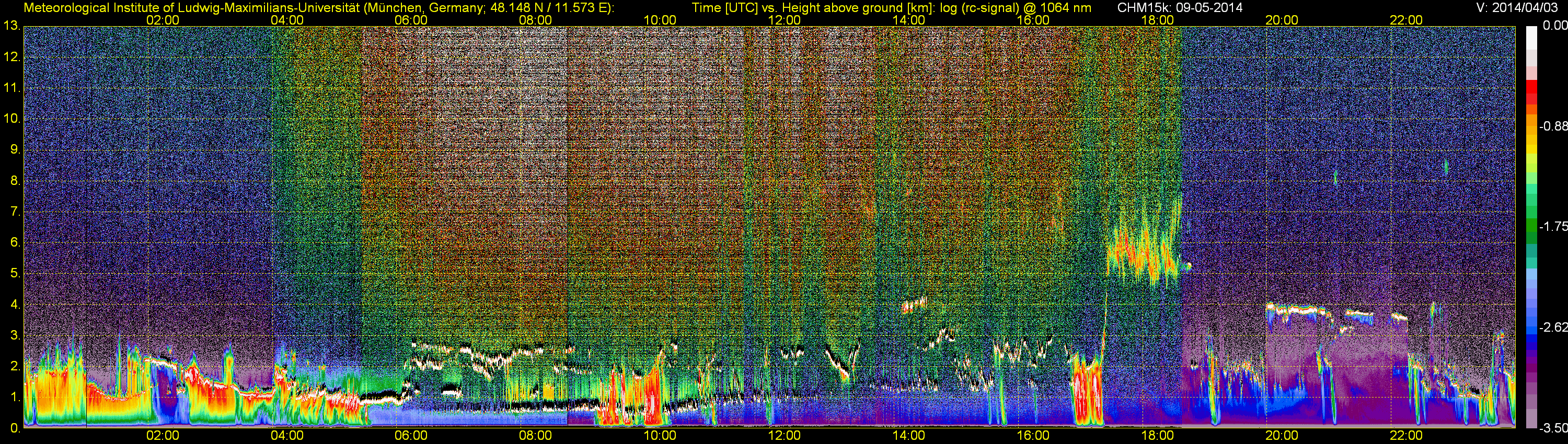Click the 22:00 label on the top time axis
Viewport: 1568px width, 444px height.
coord(1406,20)
